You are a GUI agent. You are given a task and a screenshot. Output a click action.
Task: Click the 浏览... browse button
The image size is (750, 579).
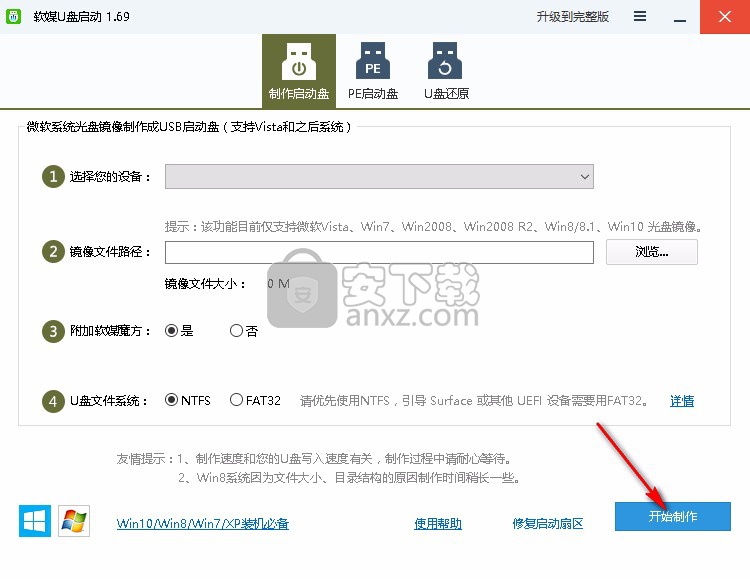[x=651, y=252]
